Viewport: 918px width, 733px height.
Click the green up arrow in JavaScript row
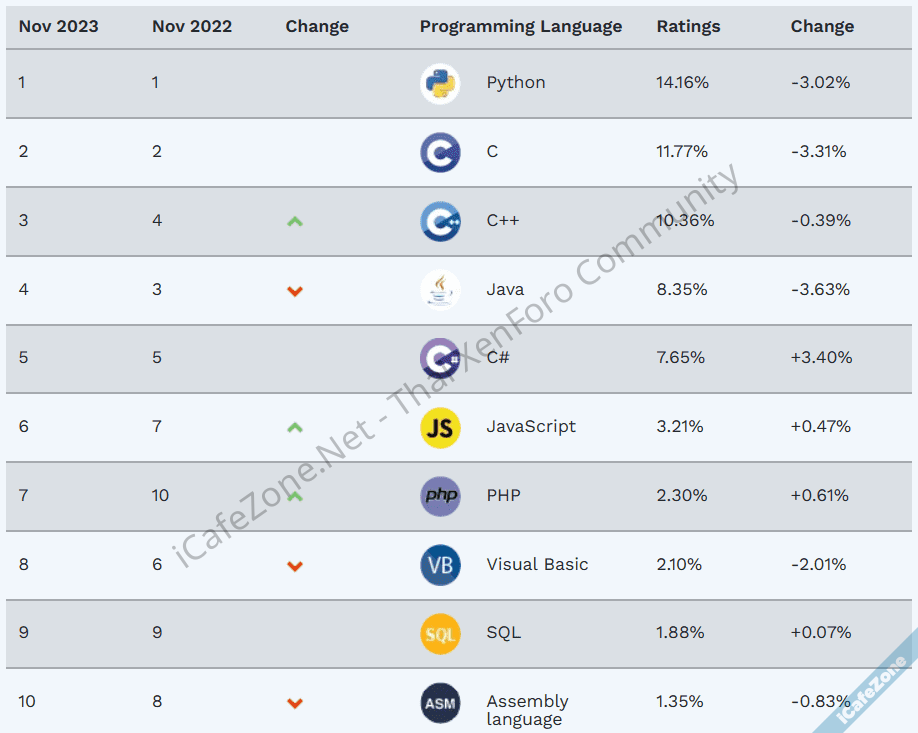pyautogui.click(x=294, y=427)
